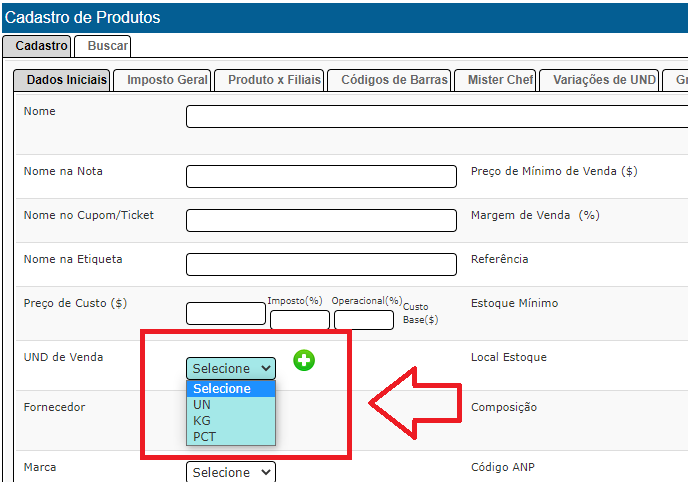The height and width of the screenshot is (485, 688).
Task: Open the Marca Selecione dropdown
Action: pyautogui.click(x=231, y=472)
